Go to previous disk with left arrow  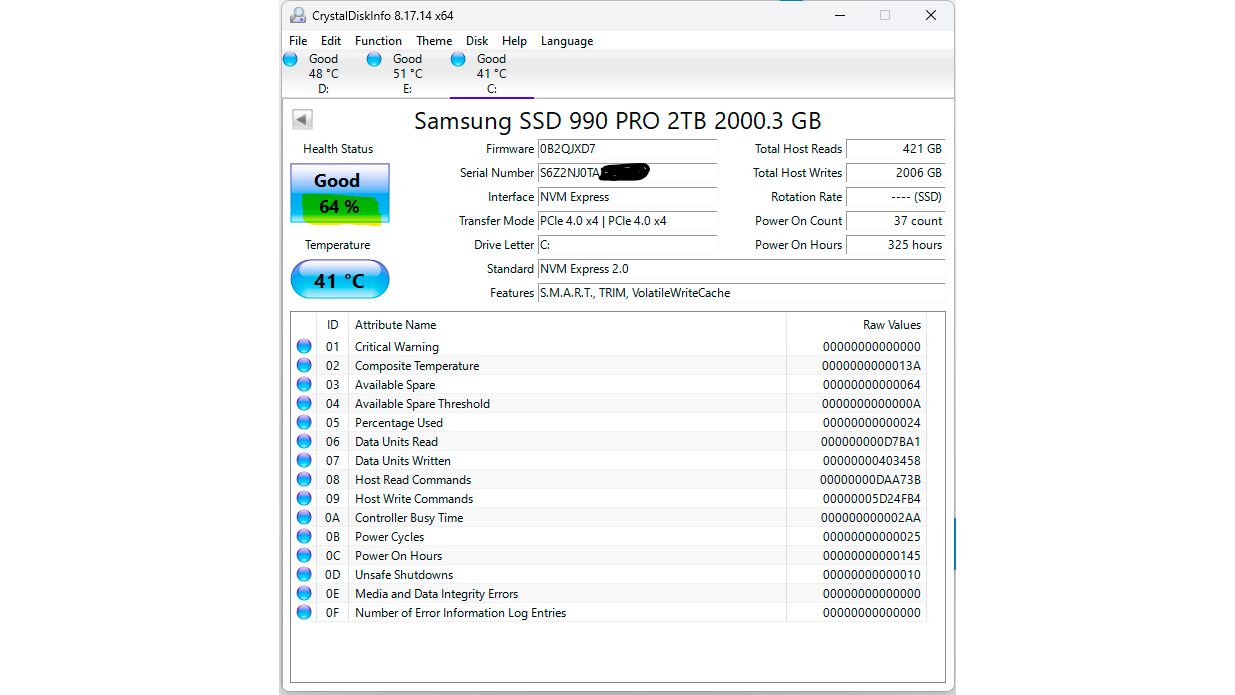point(302,120)
